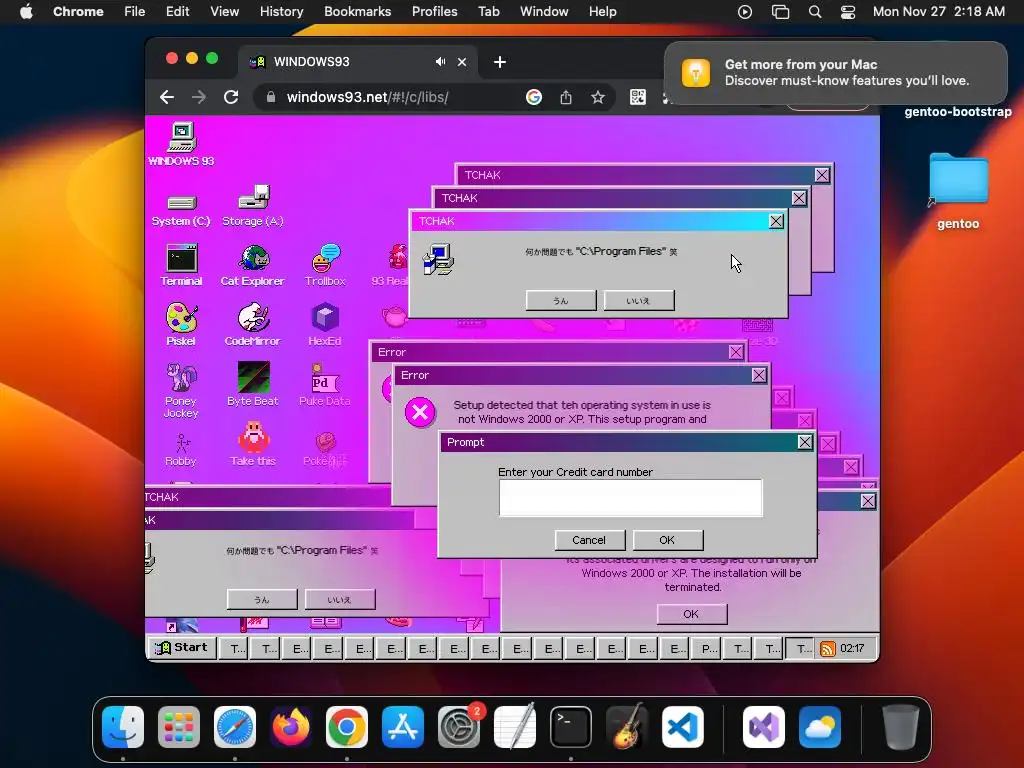
Task: Click いいえ in the front TCHAK dialog
Action: pos(639,300)
